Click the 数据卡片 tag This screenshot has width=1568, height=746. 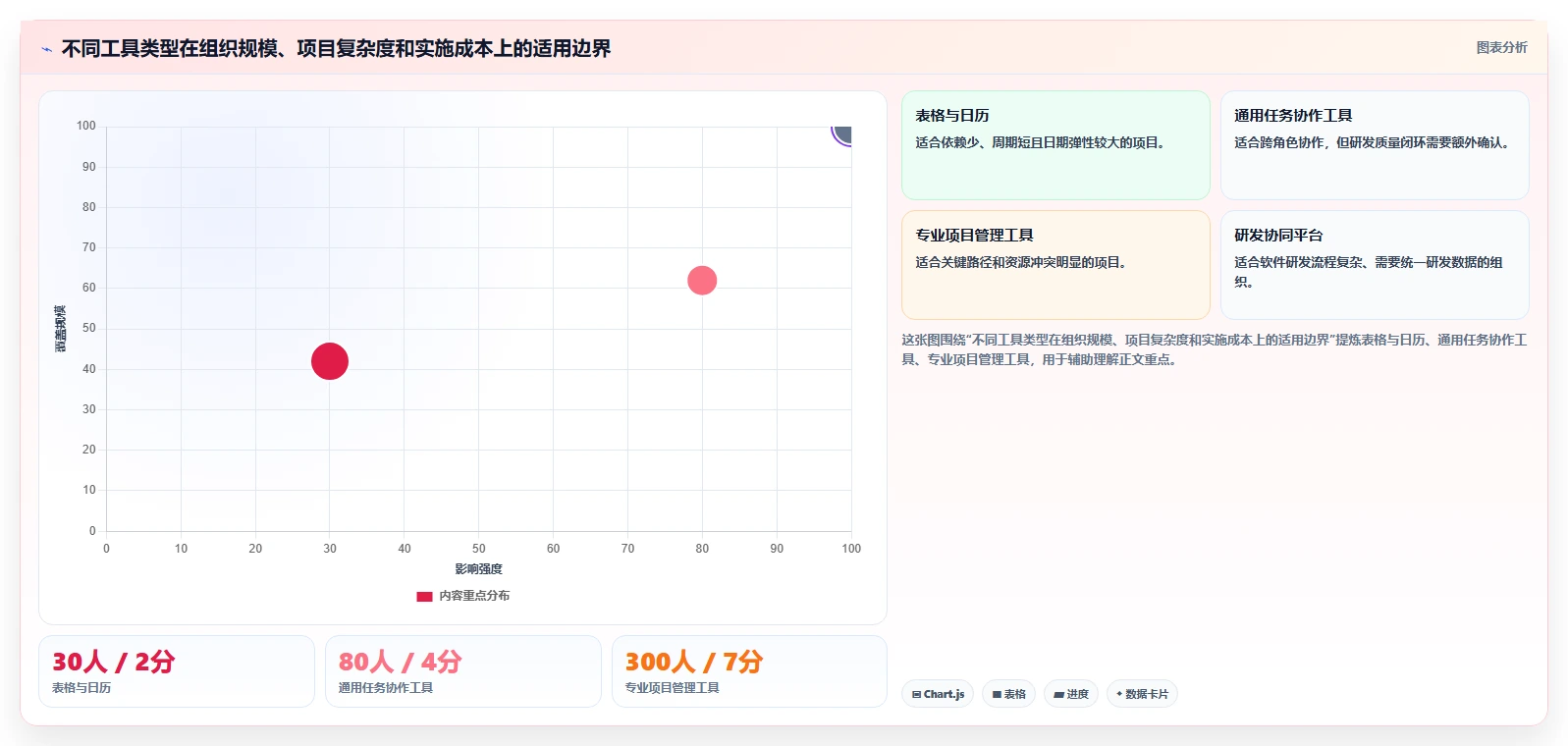[x=1142, y=694]
